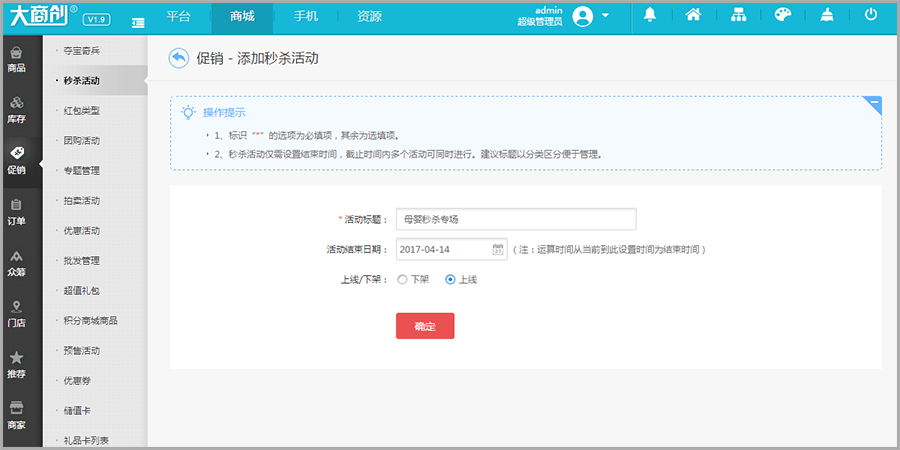Open 拍卖活动 in the submenu

[82, 201]
